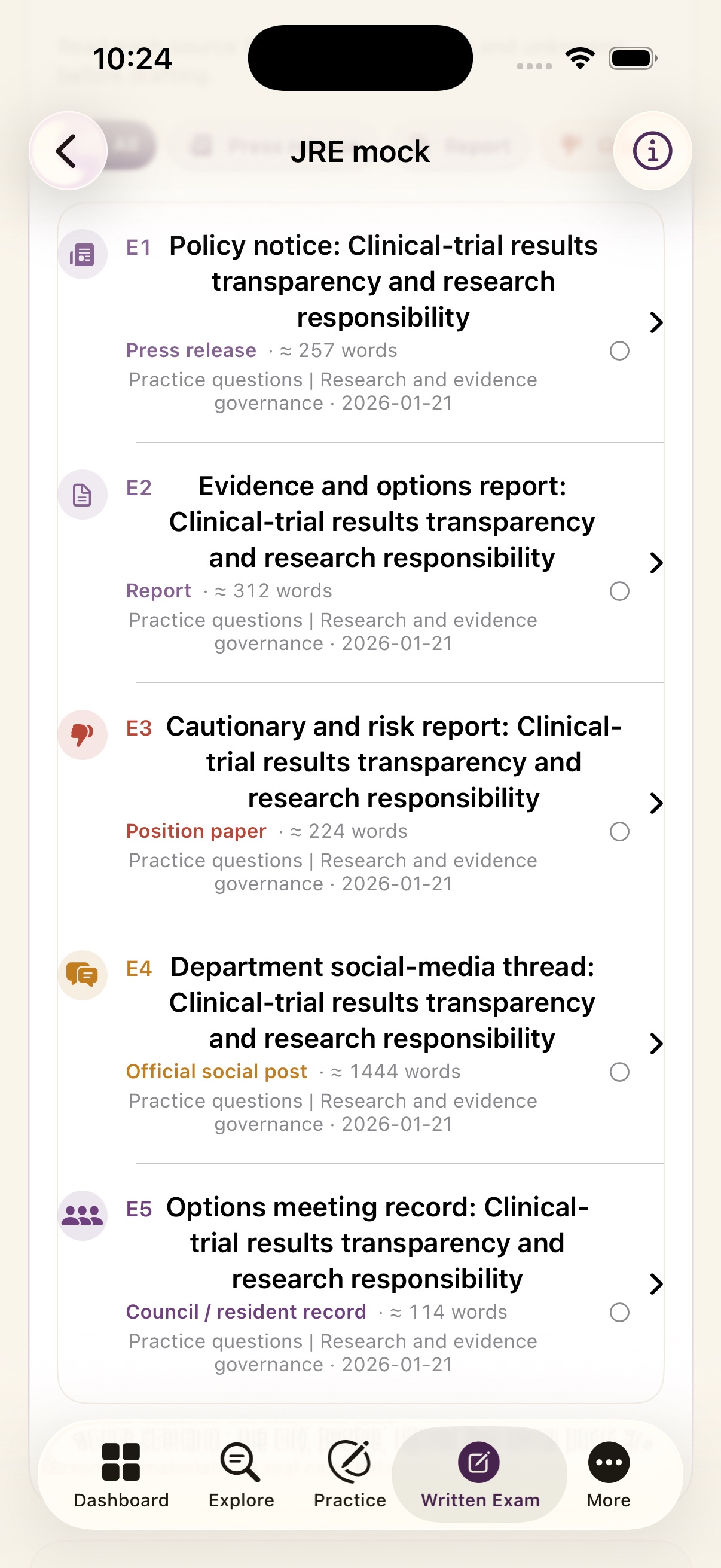Open the info circle icon
This screenshot has height=1568, width=721.
pos(652,151)
